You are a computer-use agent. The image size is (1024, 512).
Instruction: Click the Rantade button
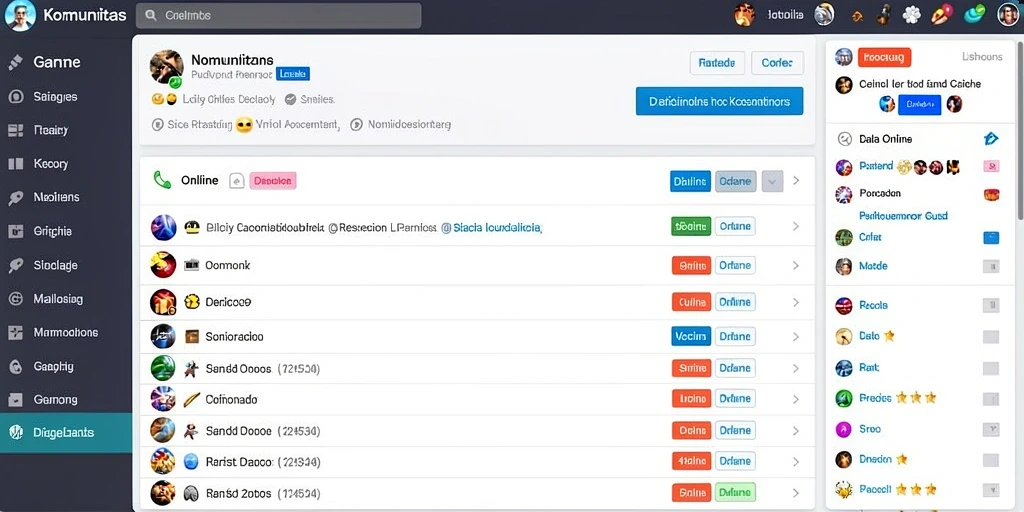[x=716, y=63]
